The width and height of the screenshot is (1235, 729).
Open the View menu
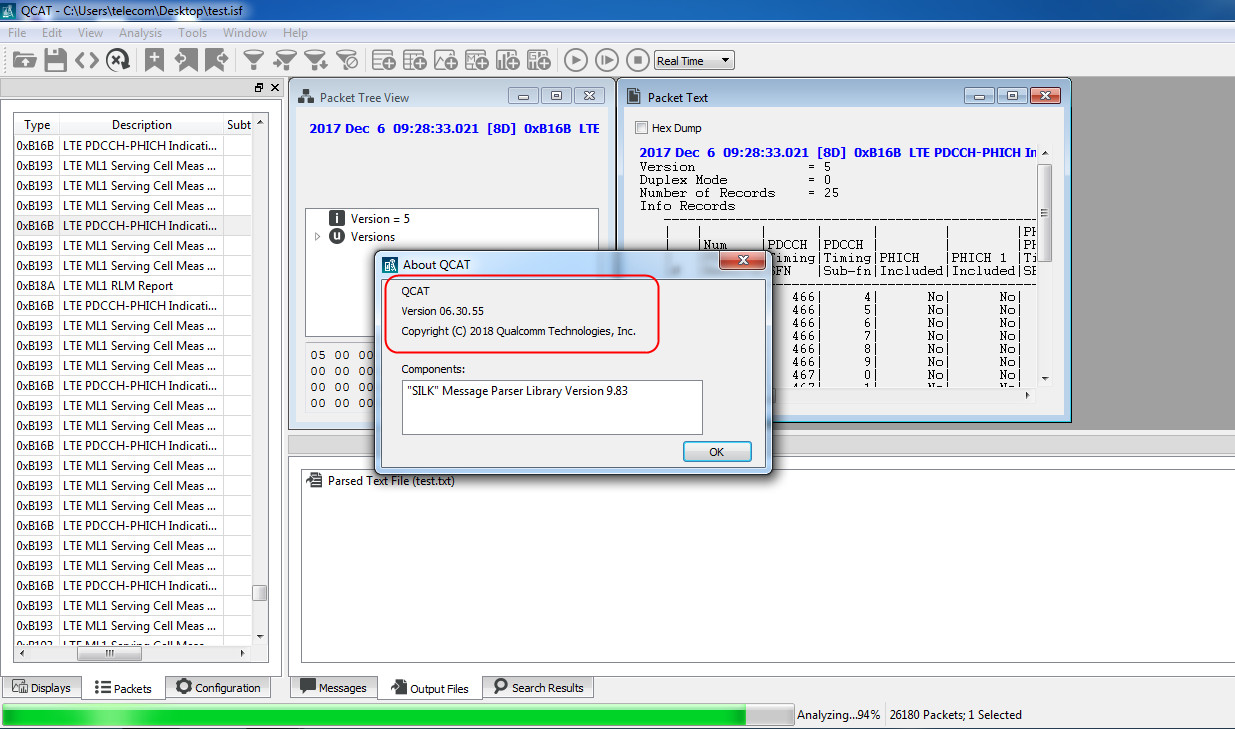90,33
